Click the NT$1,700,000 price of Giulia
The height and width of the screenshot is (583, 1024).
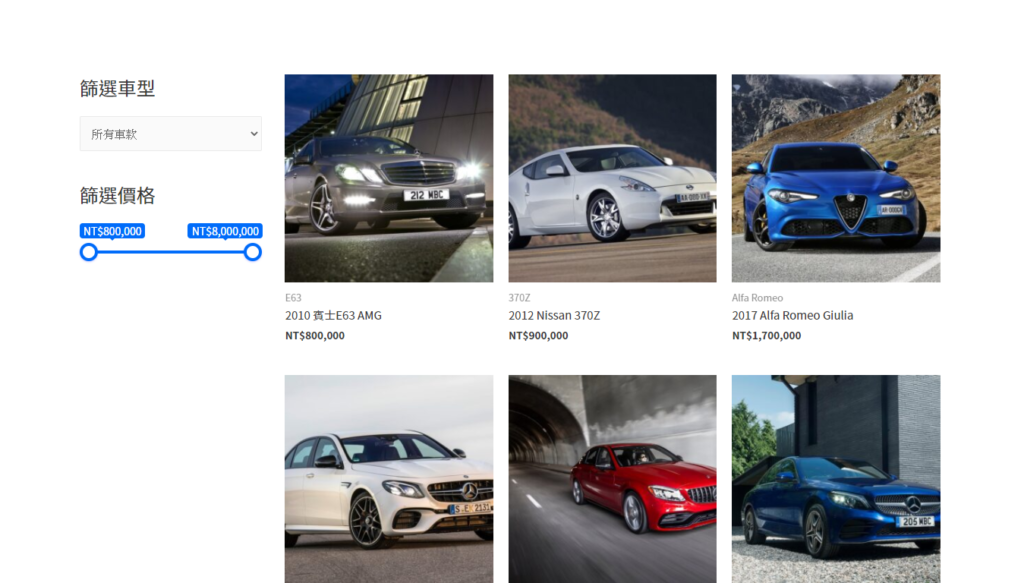pyautogui.click(x=766, y=336)
